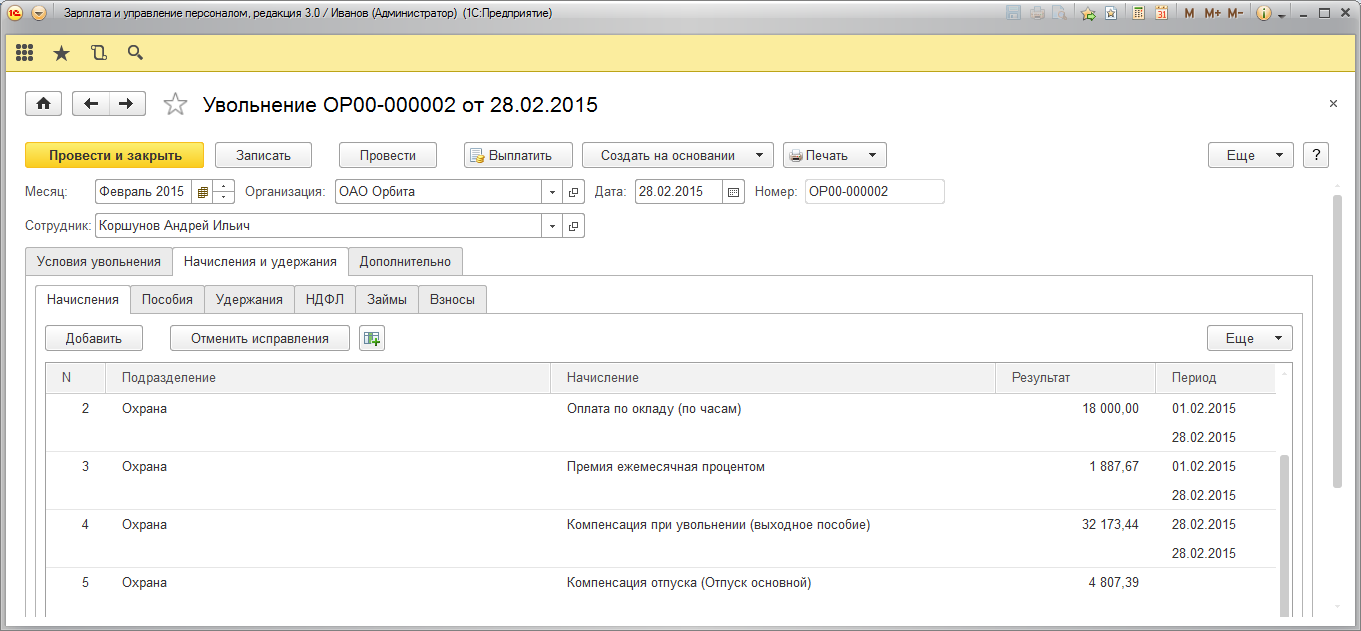Screen dimensions: 1361x631
Task: Click the Организация field ОАО Орбита
Action: (x=438, y=191)
